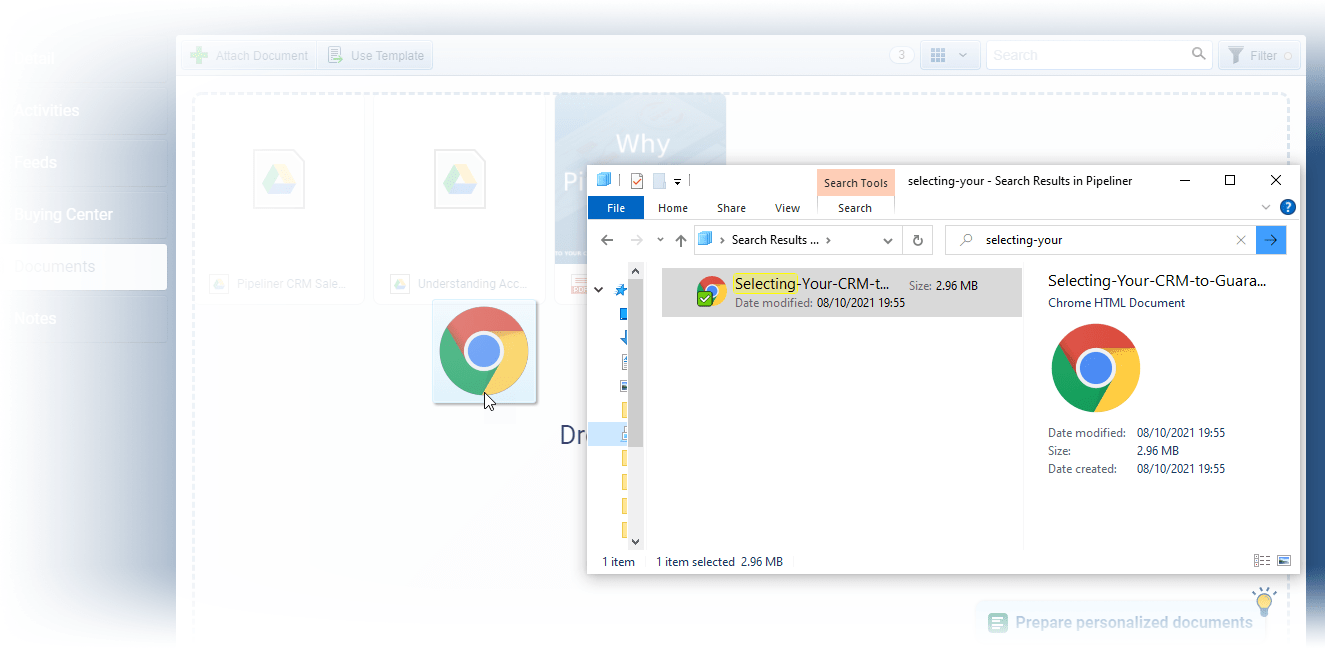Go up one folder with the up arrow

click(681, 240)
